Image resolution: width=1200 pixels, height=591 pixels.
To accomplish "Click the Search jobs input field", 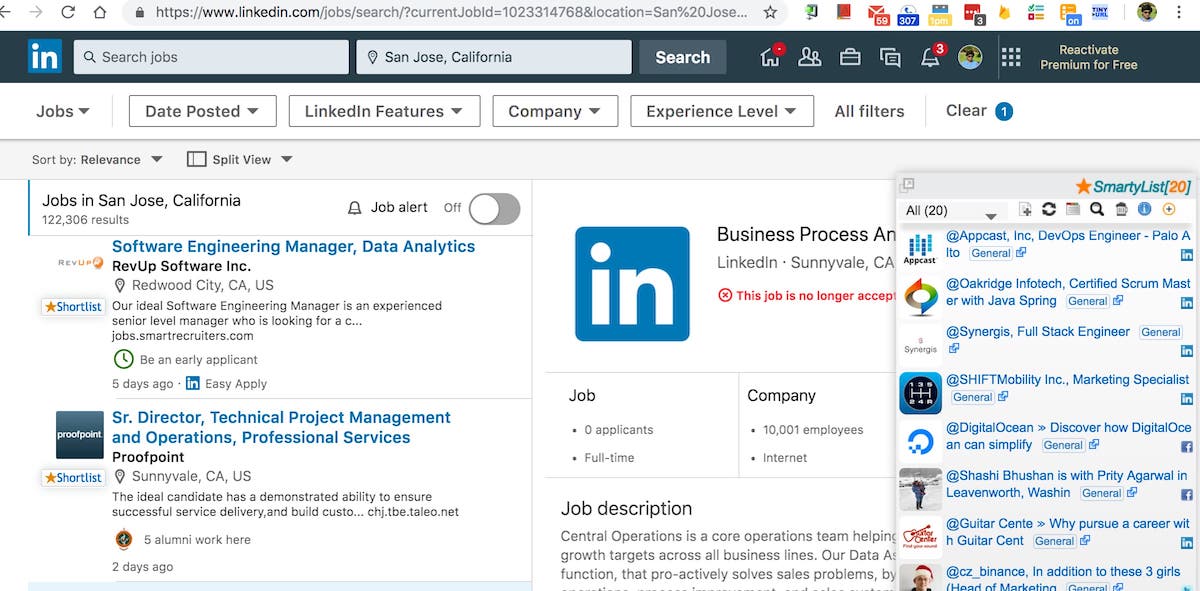I will pyautogui.click(x=212, y=57).
